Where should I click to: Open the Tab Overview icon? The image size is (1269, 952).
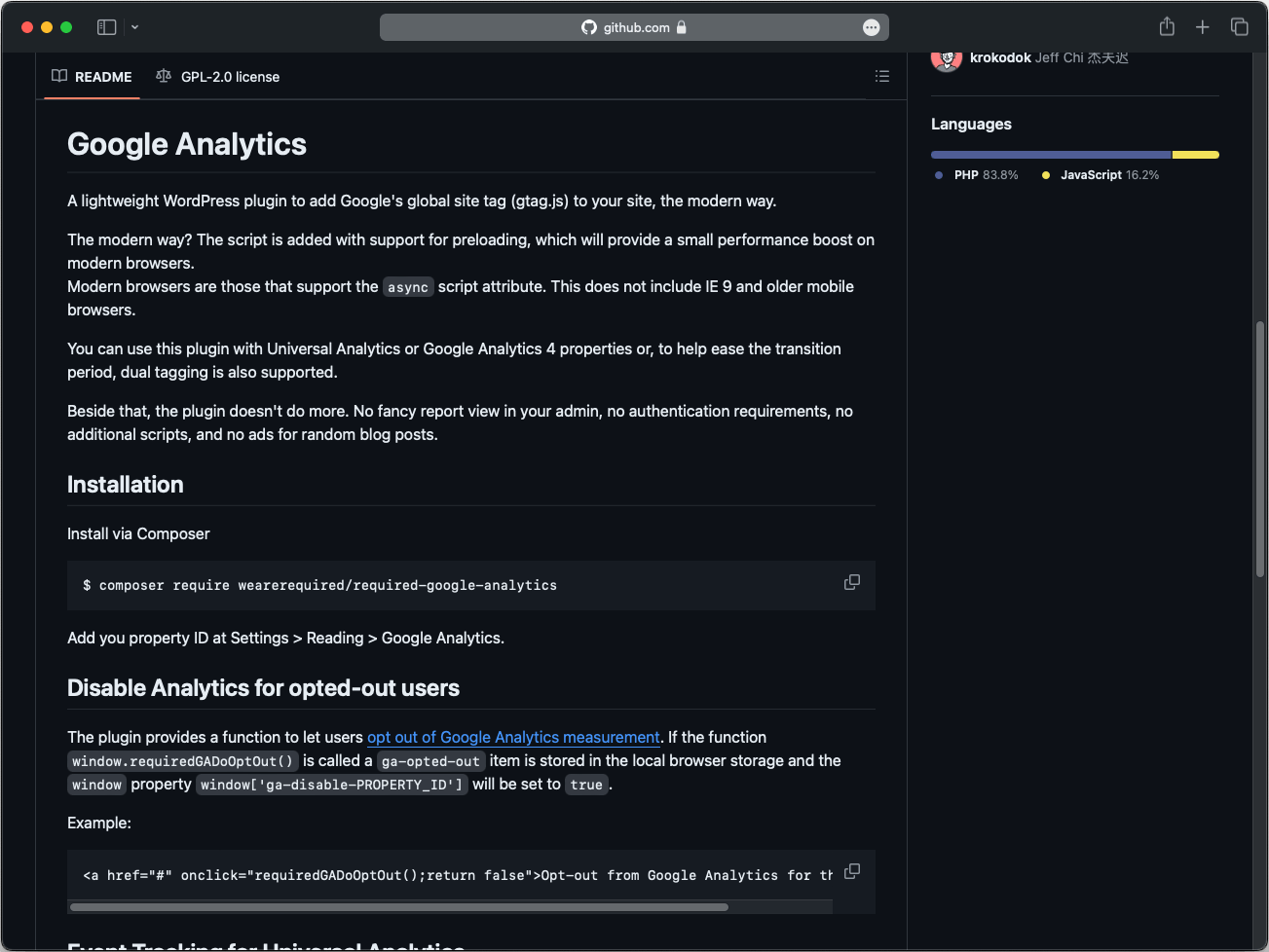click(x=1239, y=27)
